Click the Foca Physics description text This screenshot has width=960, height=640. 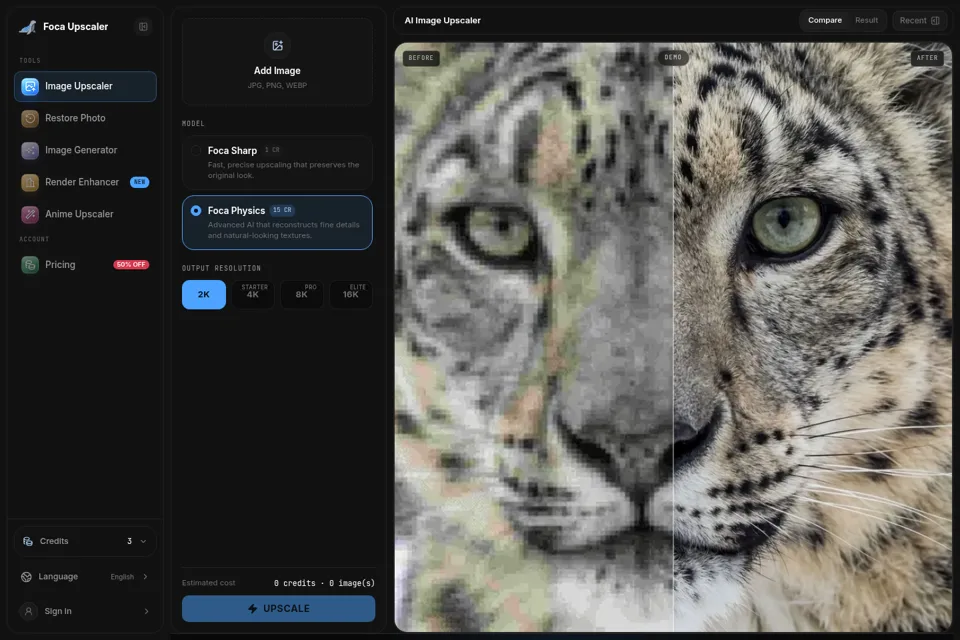coord(283,230)
